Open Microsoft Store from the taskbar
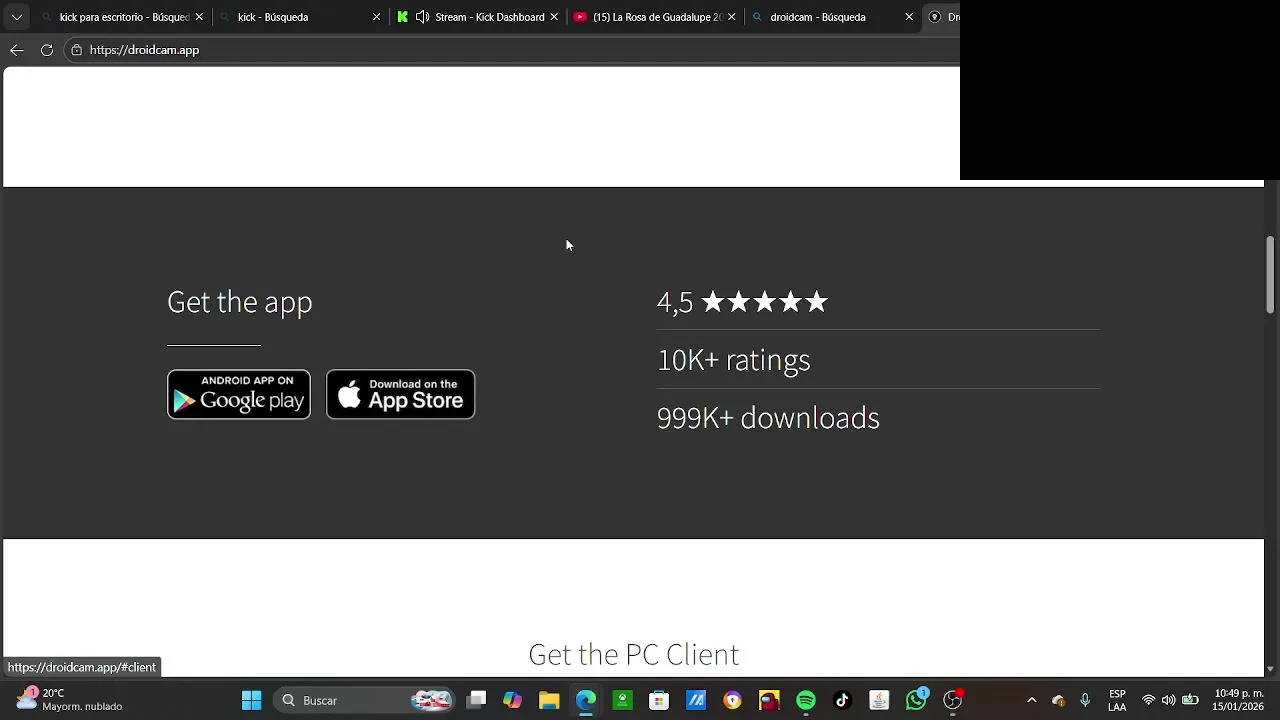This screenshot has height=720, width=1280. point(659,700)
